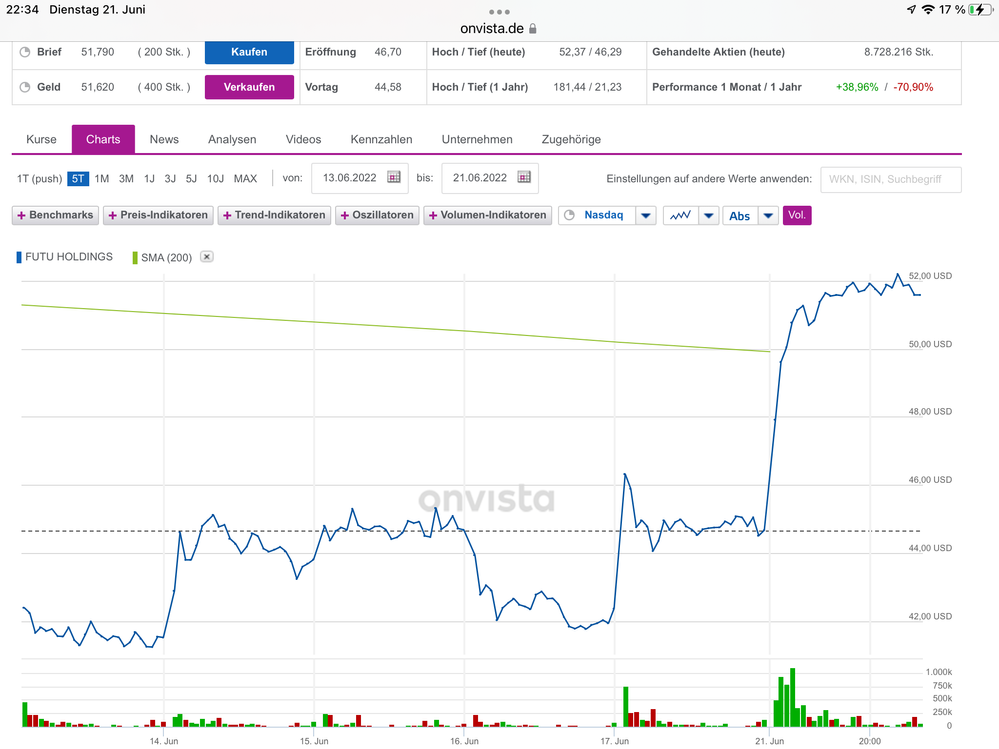Click the clock icon next to Nasdaq
Viewport: 999px width, 749px height.
(x=569, y=215)
